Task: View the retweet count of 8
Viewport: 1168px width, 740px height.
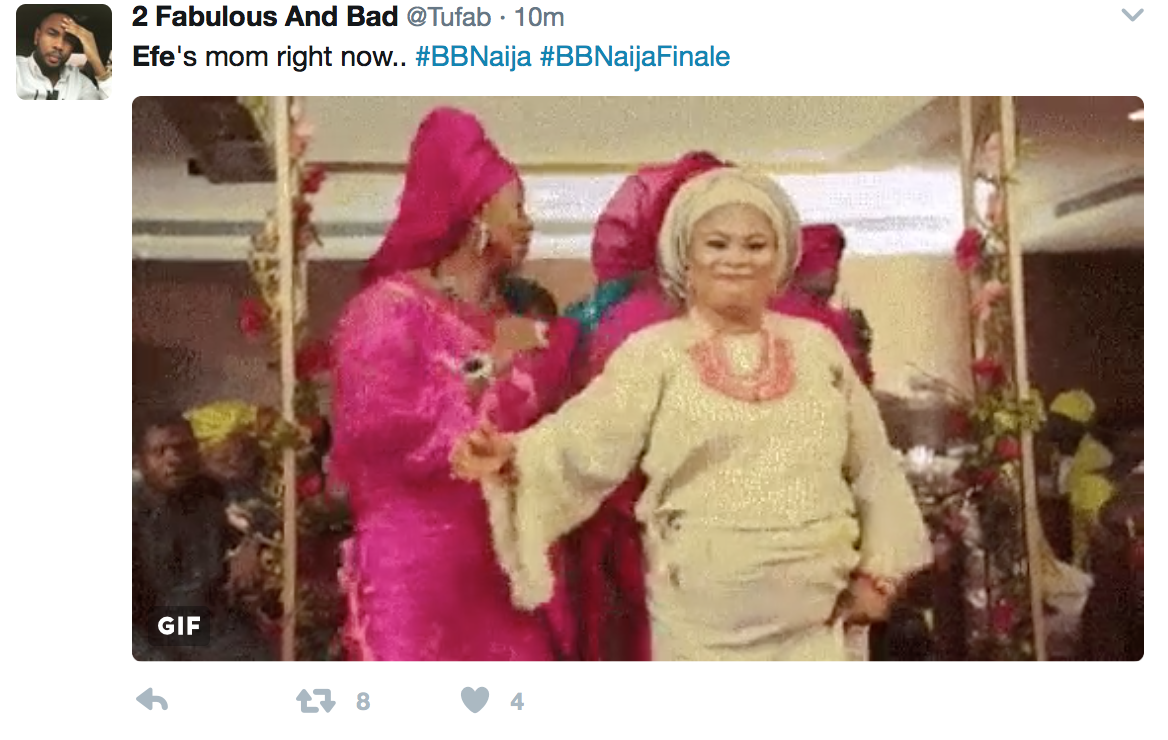Action: [x=363, y=701]
